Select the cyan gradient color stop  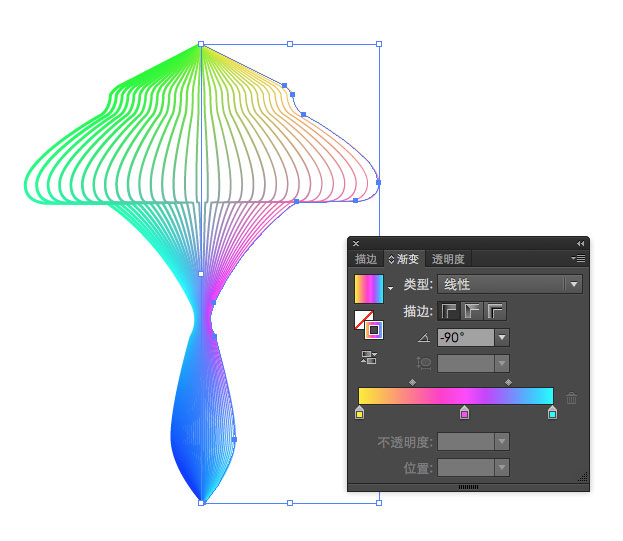tap(552, 412)
